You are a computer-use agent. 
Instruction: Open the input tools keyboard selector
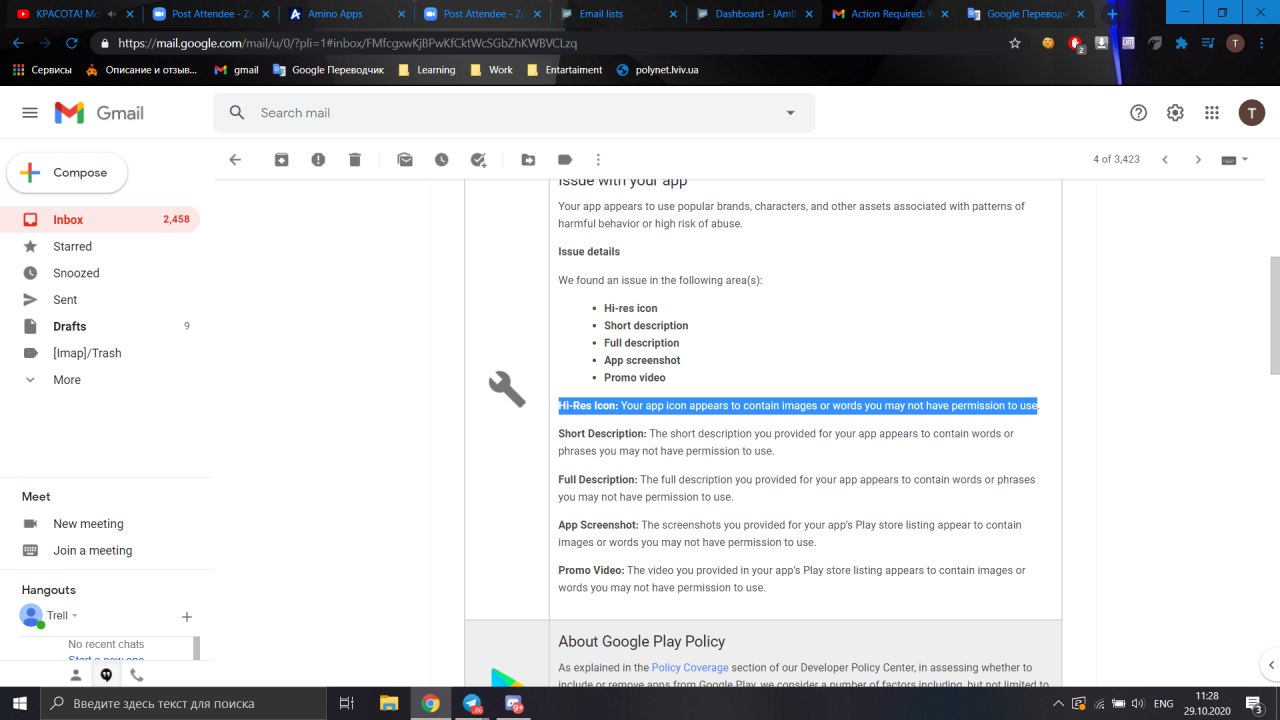click(x=1235, y=160)
